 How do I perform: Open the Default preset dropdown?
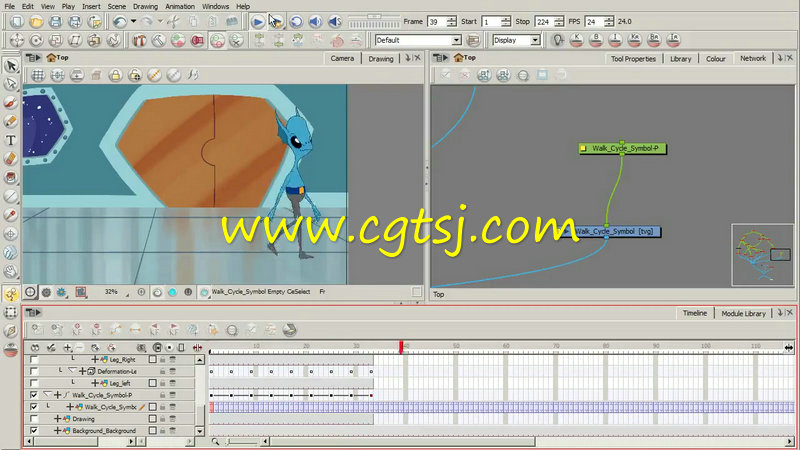pos(456,40)
